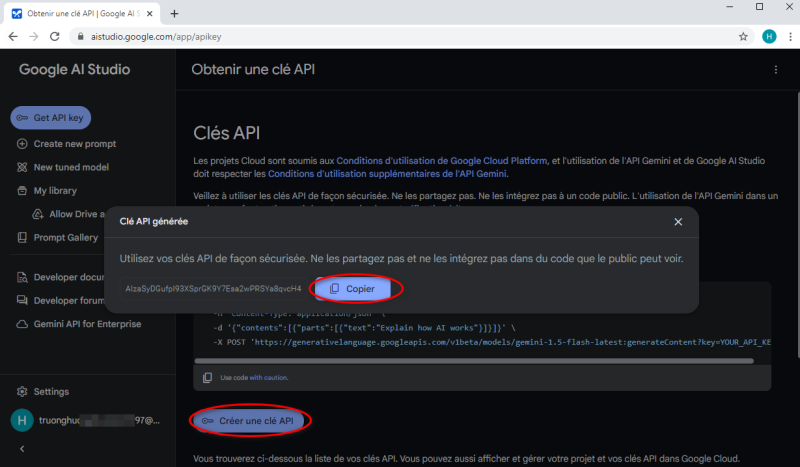This screenshot has height=467, width=800.
Task: Click the address bar URL
Action: tap(156, 37)
